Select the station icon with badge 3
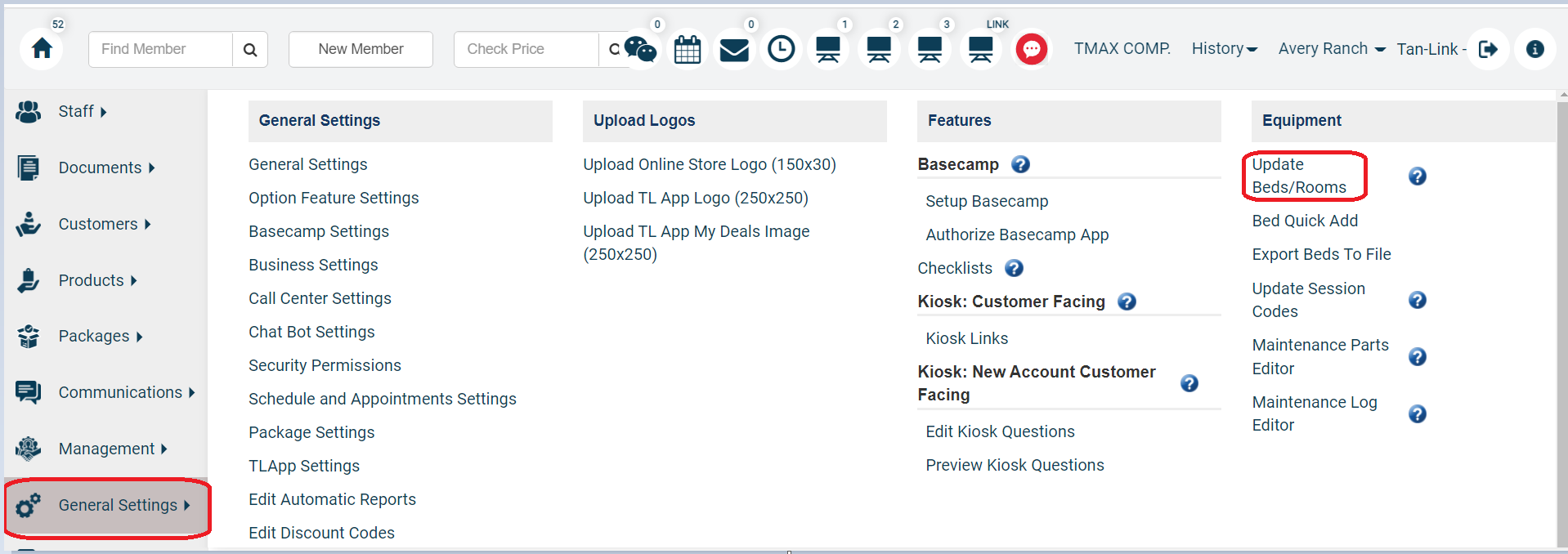The width and height of the screenshot is (1568, 554). (930, 50)
